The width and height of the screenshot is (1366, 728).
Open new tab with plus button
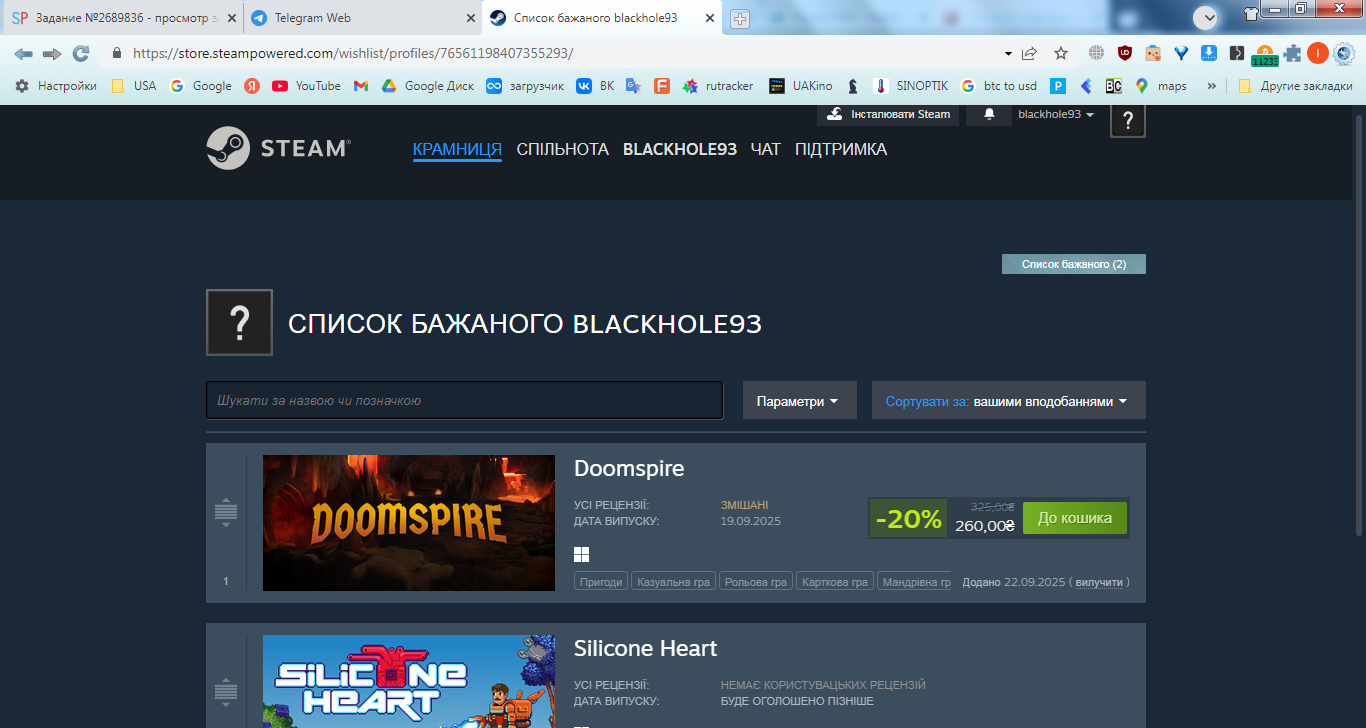coord(740,19)
